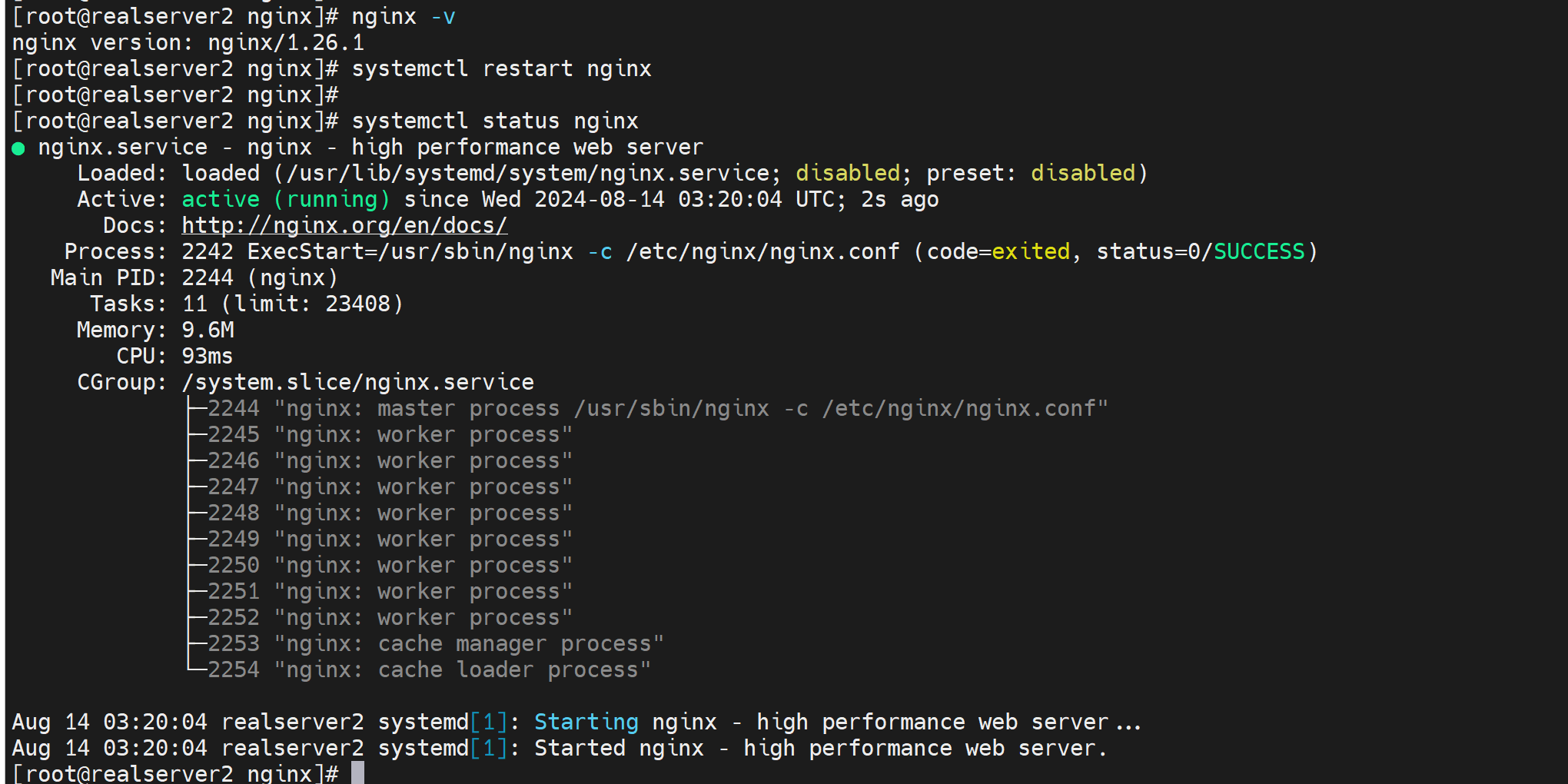Click the worker process 2245 tree entry

tap(390, 434)
